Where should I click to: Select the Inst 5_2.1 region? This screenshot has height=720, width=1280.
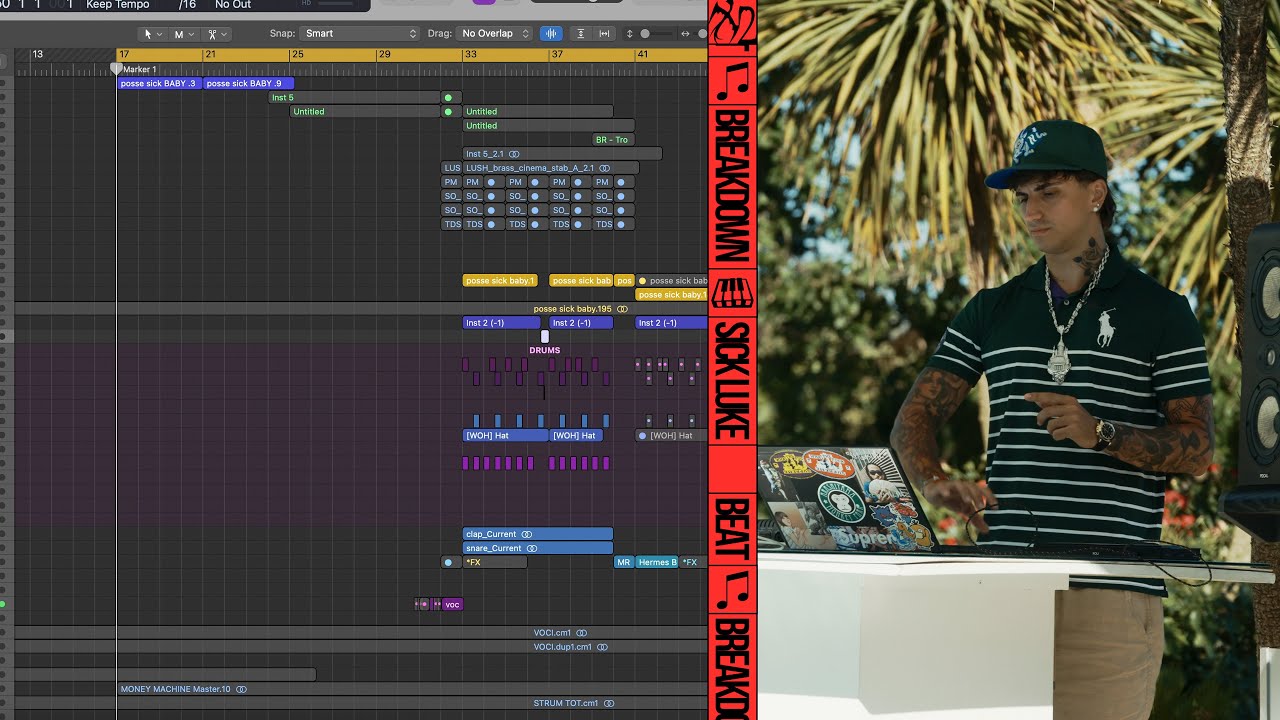(x=562, y=154)
